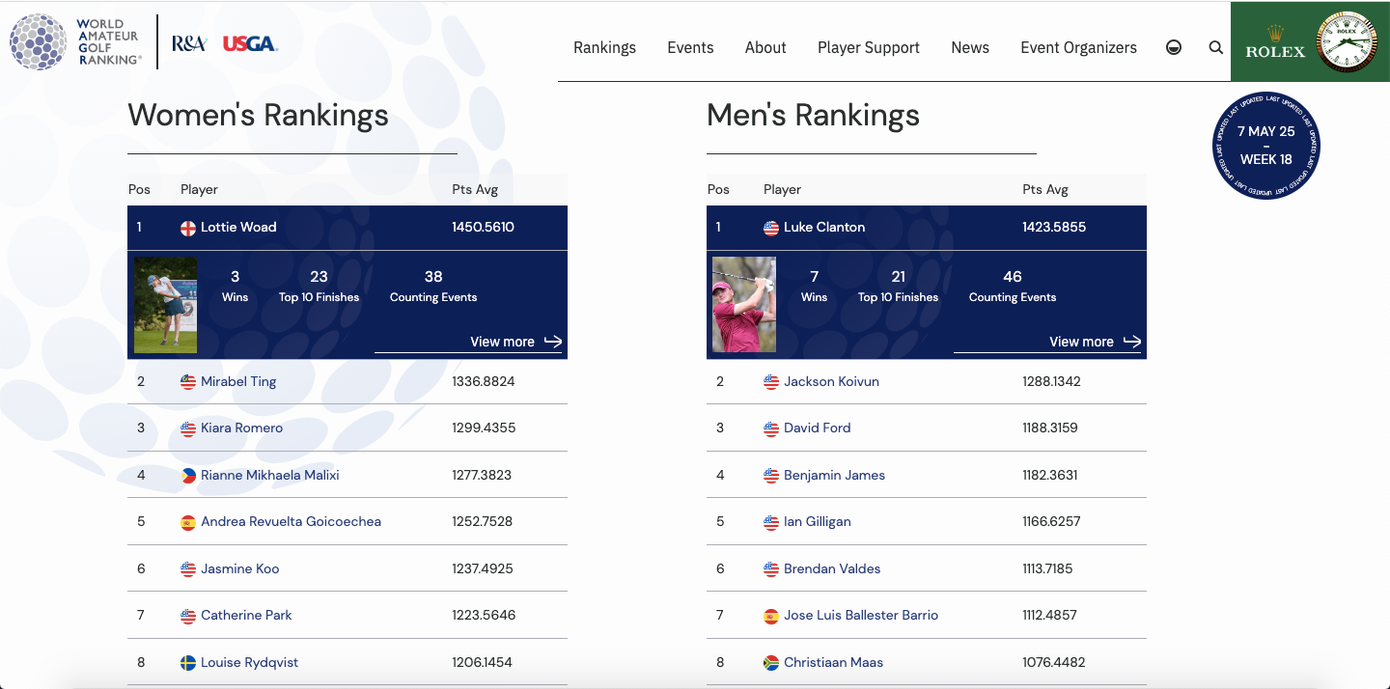Viewport: 1390px width, 689px height.
Task: Toggle the dark mode contrast icon
Action: click(1174, 47)
